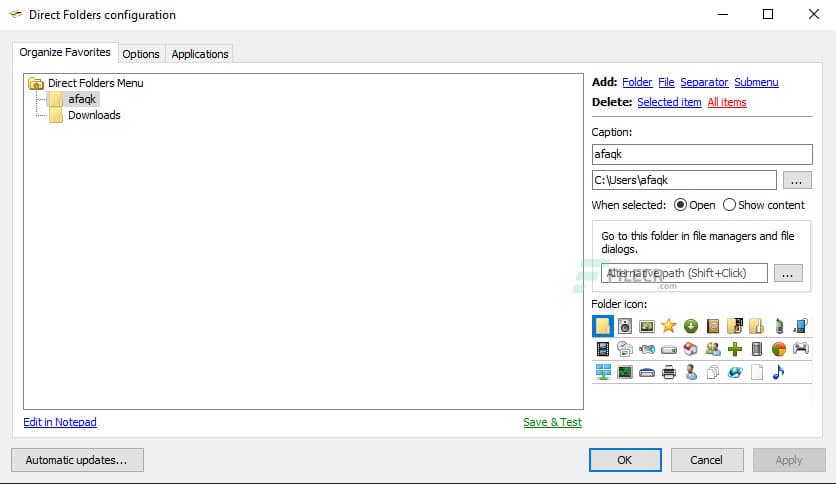The image size is (836, 484).
Task: Open Edit in Notepad link
Action: coord(60,422)
